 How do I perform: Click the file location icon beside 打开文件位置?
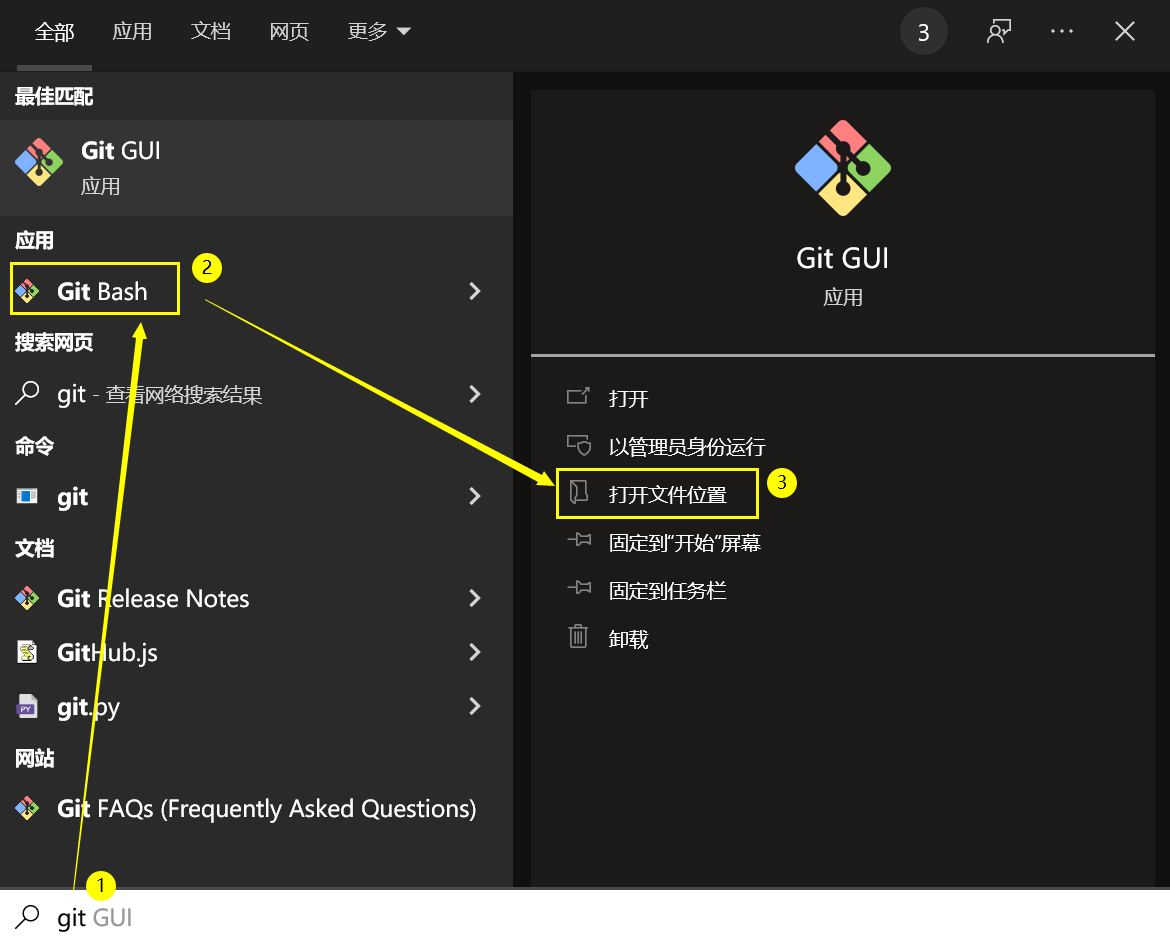click(x=579, y=492)
